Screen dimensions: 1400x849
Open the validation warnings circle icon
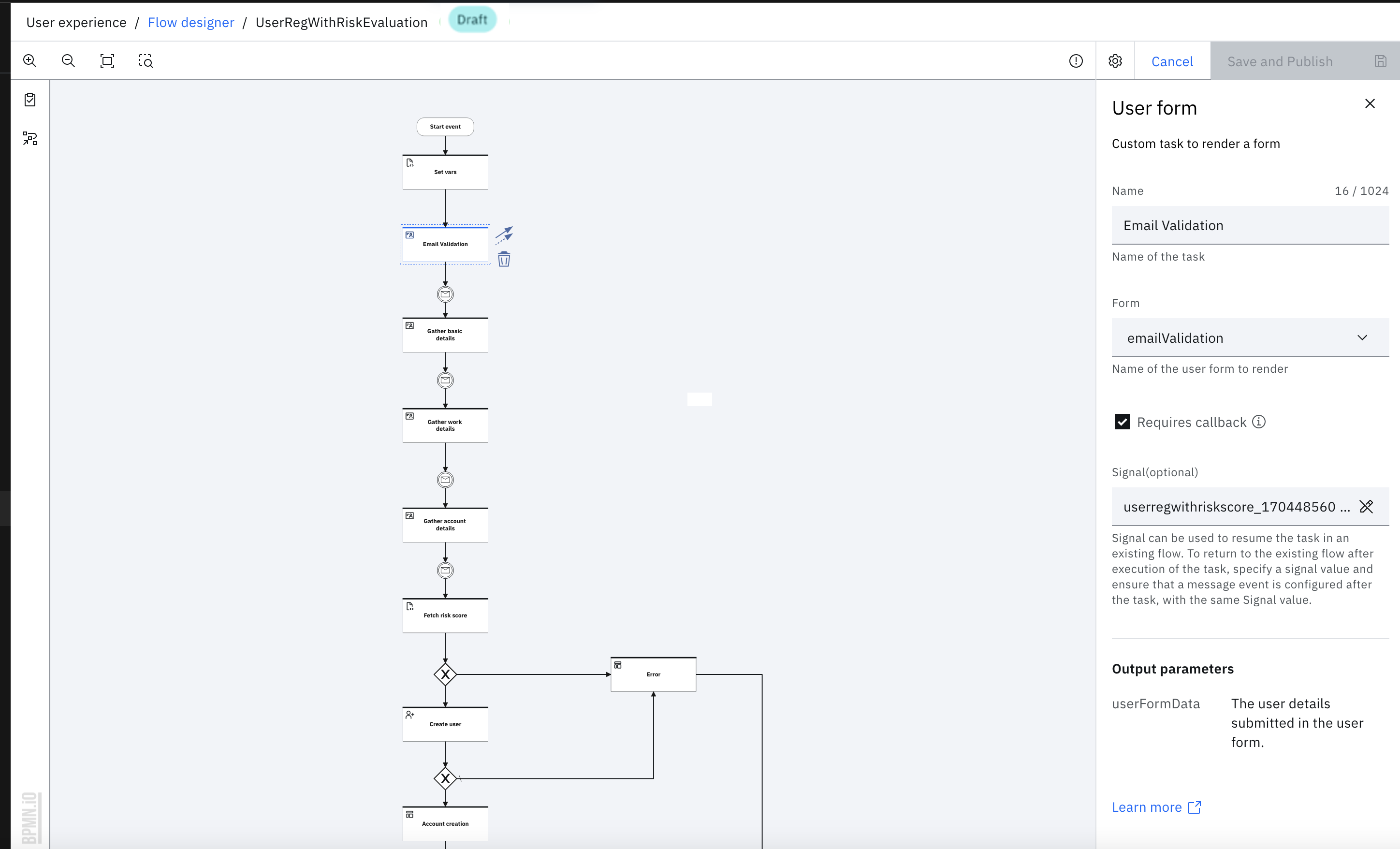click(x=1076, y=61)
